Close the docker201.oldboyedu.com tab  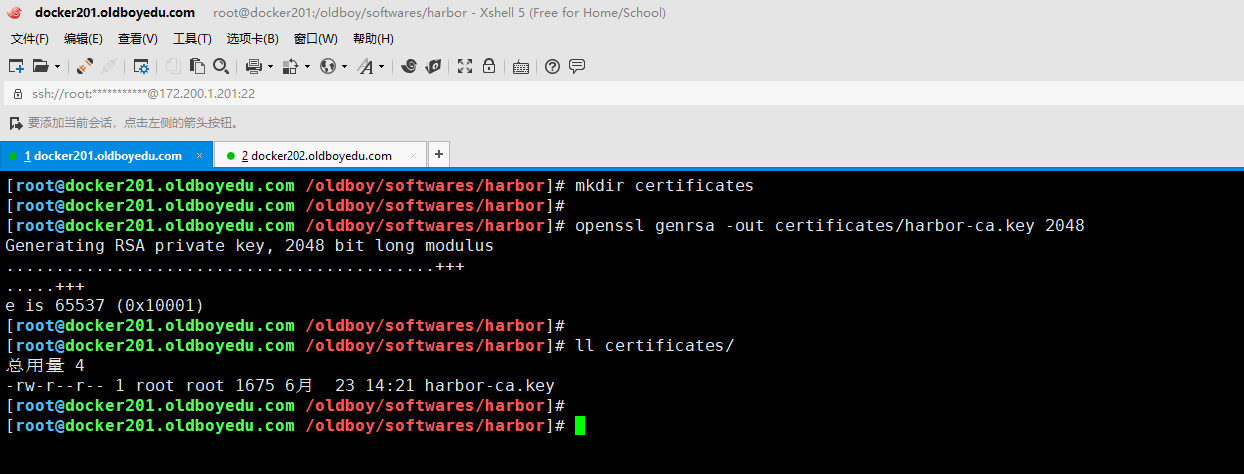(x=199, y=156)
